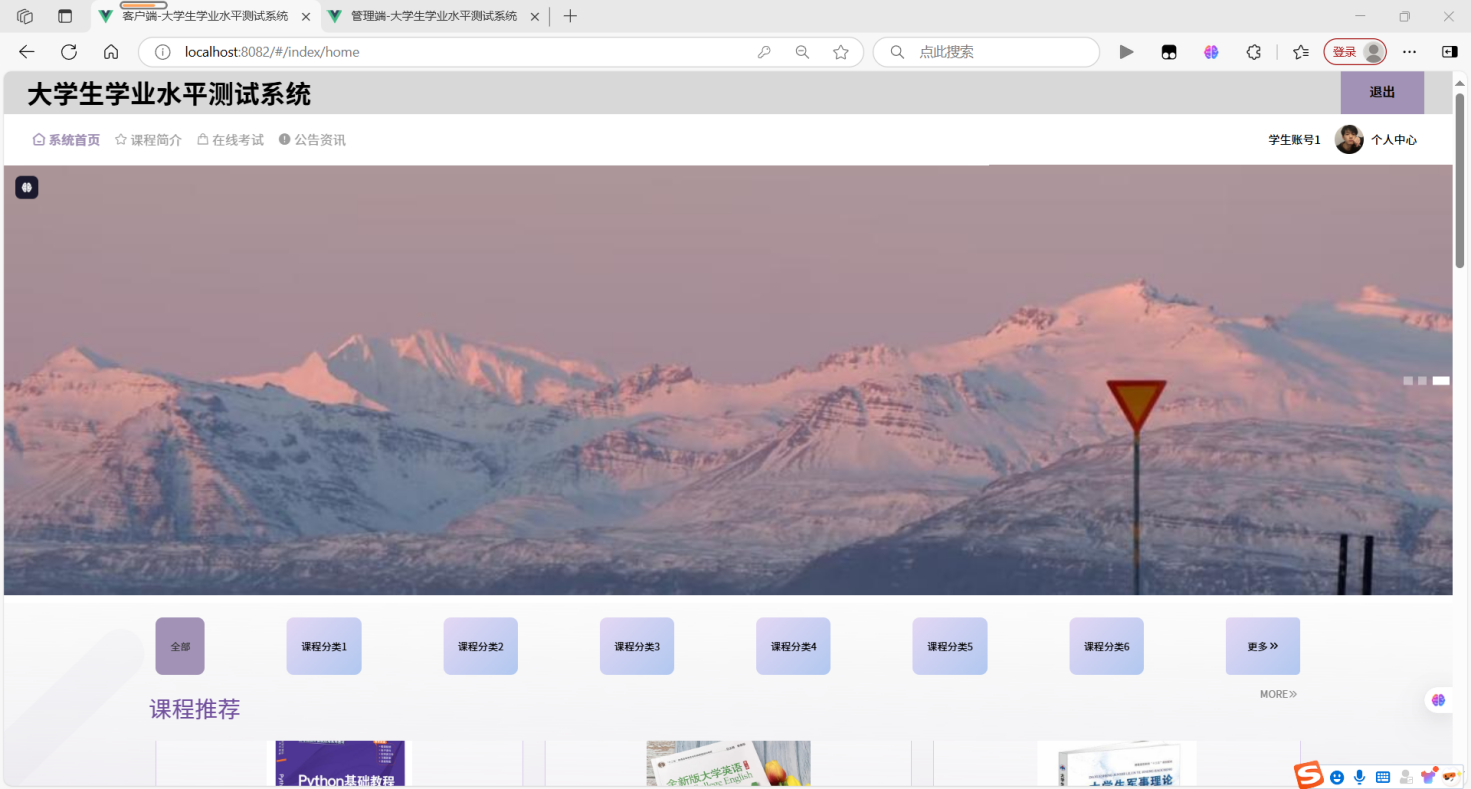The width and height of the screenshot is (1471, 789).
Task: Select the third active carousel indicator
Action: pyautogui.click(x=1441, y=381)
